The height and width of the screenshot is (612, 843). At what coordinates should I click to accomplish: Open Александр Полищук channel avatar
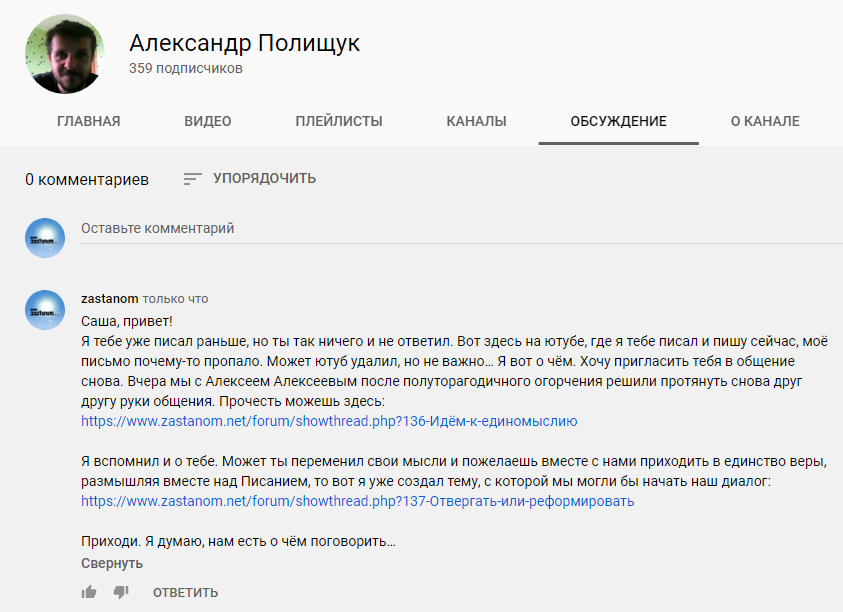(65, 54)
